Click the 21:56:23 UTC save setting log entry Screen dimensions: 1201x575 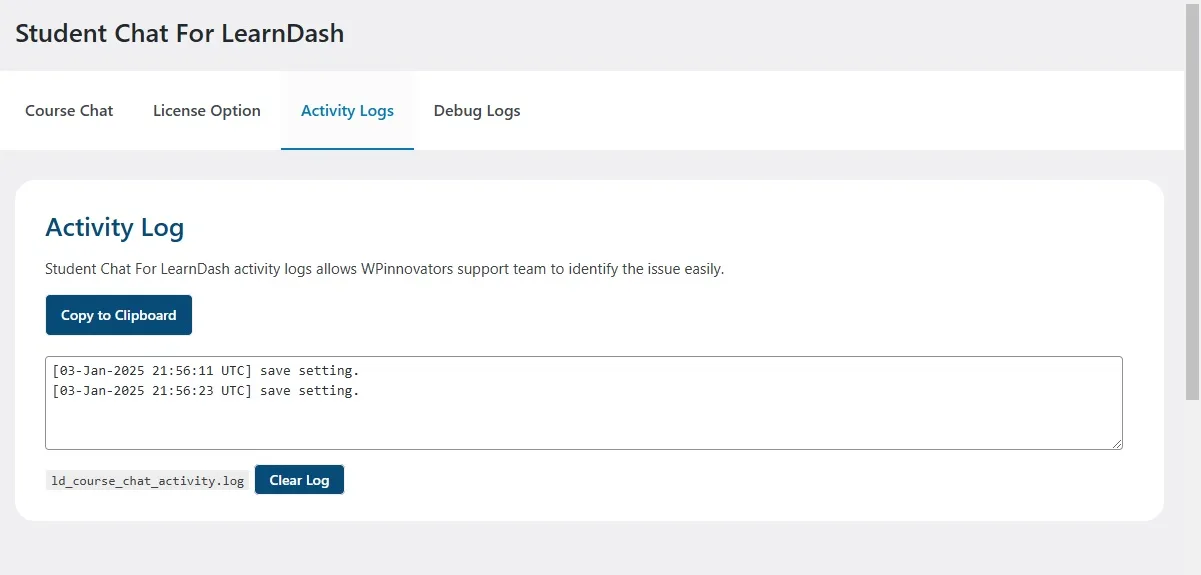click(x=206, y=391)
